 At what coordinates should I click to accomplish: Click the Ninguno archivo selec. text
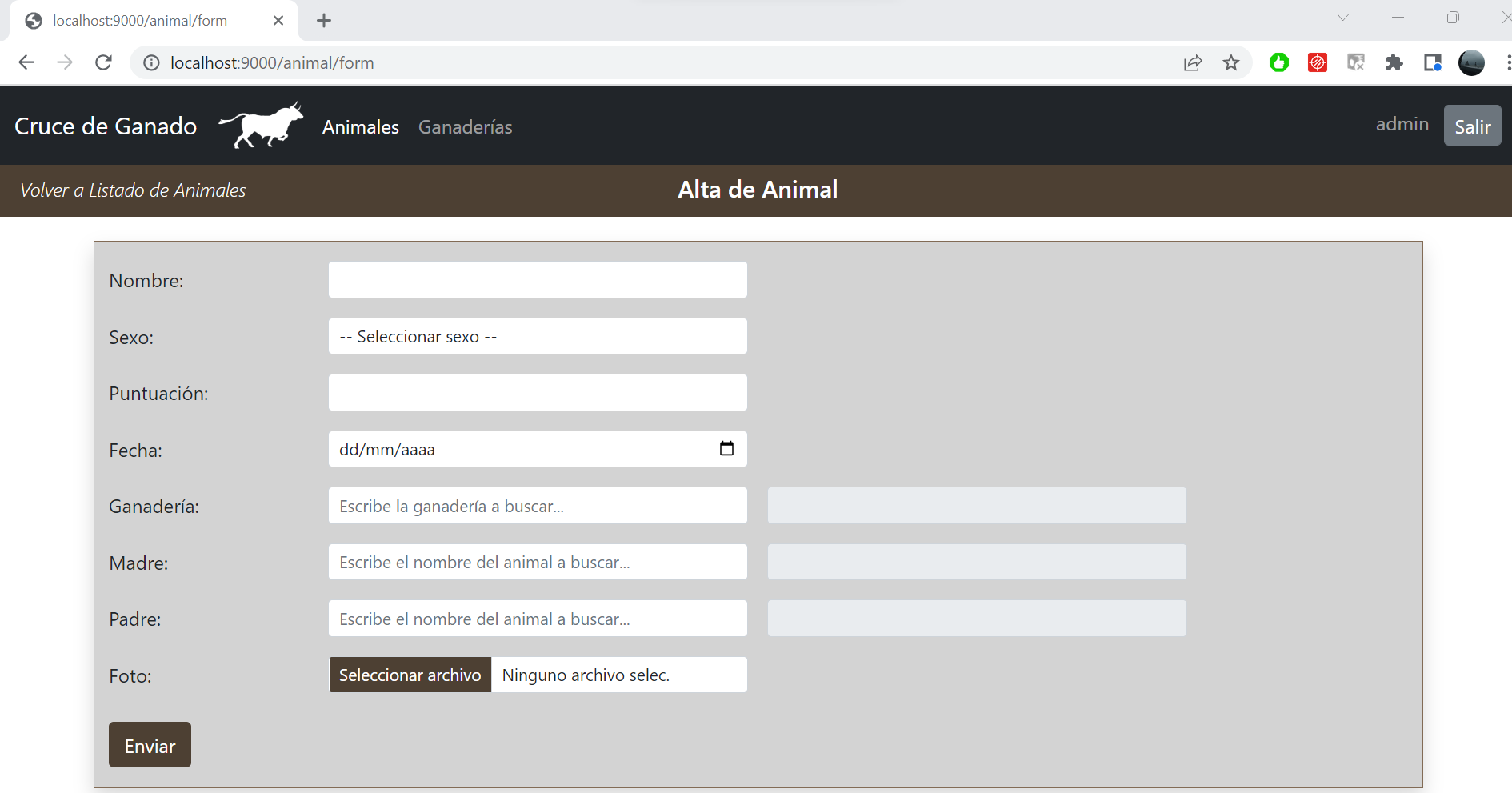[x=586, y=675]
